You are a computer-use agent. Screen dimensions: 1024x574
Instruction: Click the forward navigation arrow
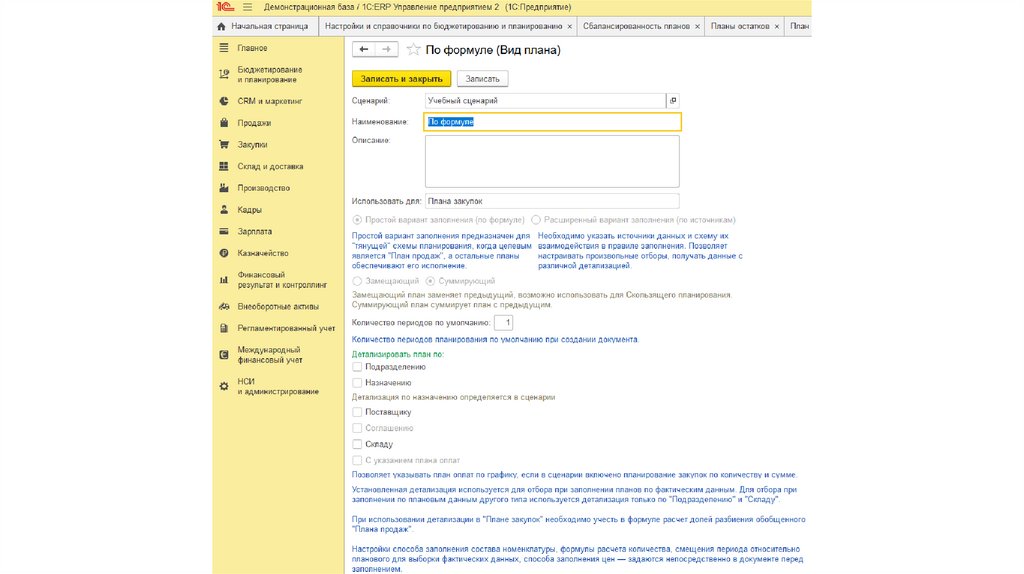[x=386, y=49]
